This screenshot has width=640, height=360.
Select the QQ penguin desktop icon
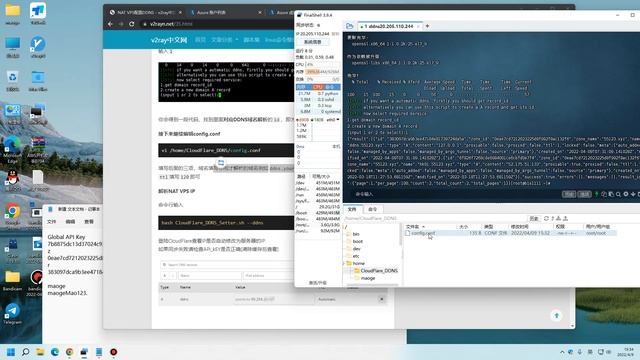coord(12,180)
